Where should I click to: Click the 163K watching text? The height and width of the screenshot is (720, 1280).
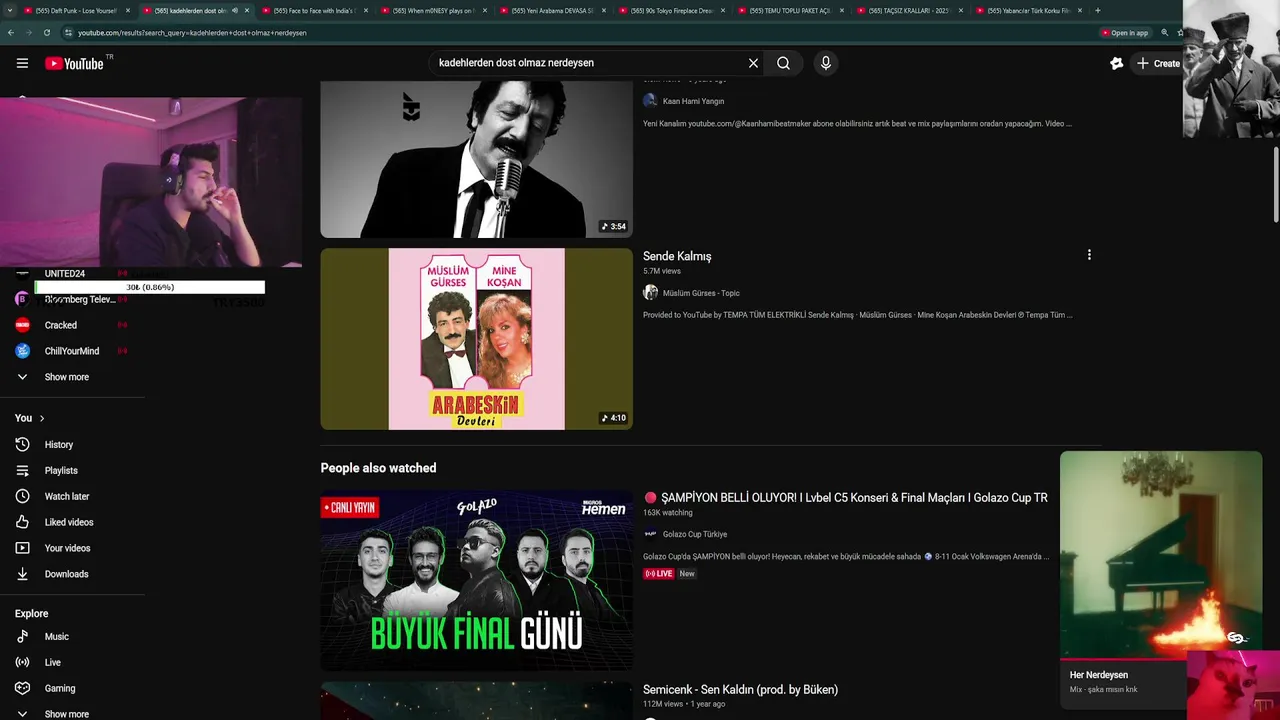[667, 512]
